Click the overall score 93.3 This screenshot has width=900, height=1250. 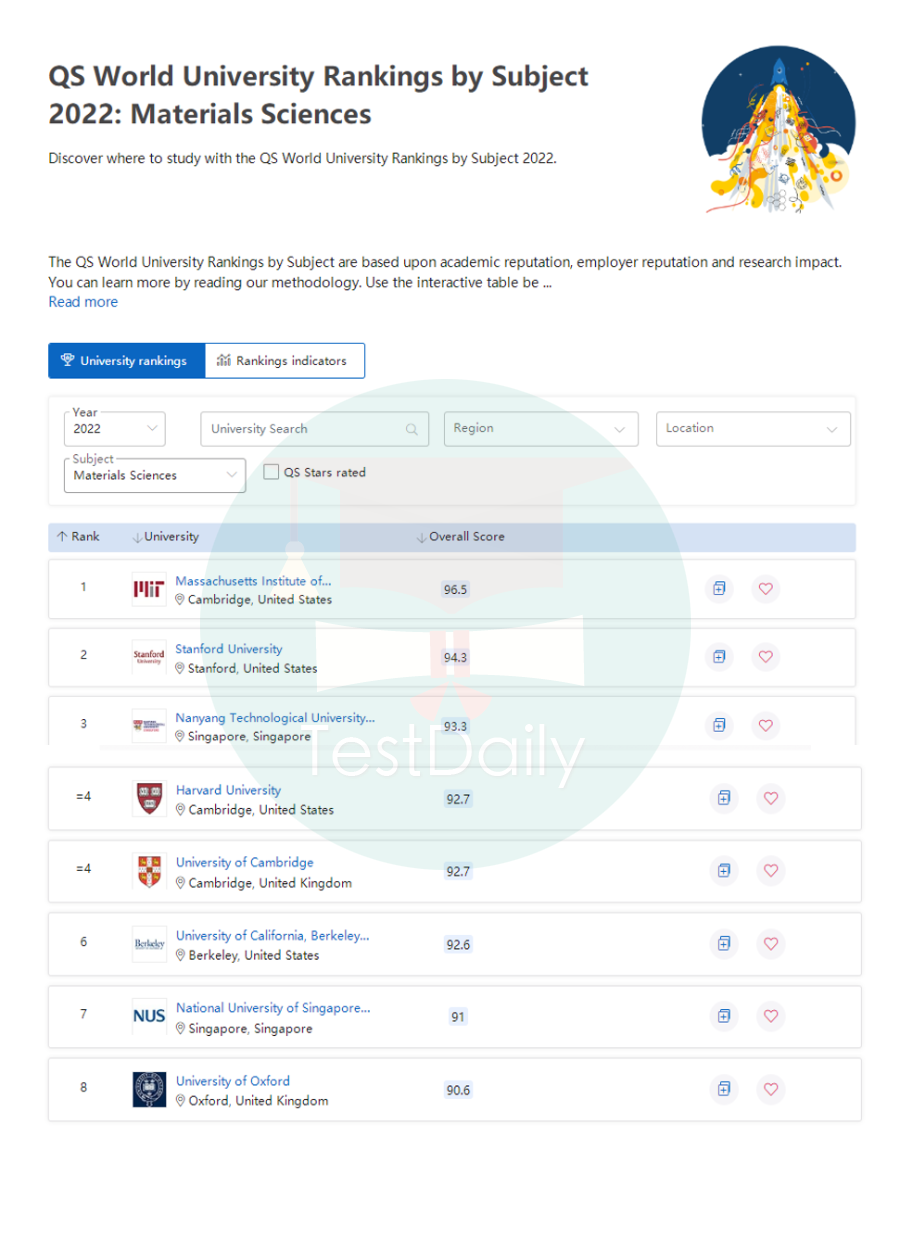click(455, 726)
